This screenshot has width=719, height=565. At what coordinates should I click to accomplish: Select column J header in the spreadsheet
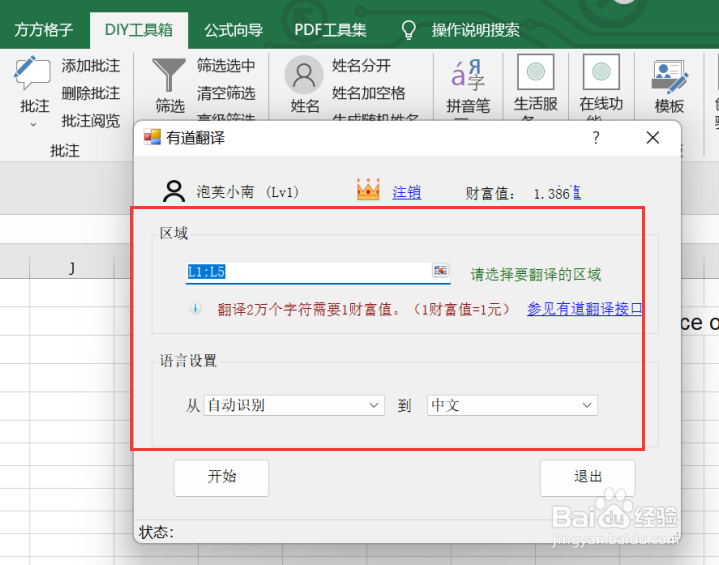point(72,268)
